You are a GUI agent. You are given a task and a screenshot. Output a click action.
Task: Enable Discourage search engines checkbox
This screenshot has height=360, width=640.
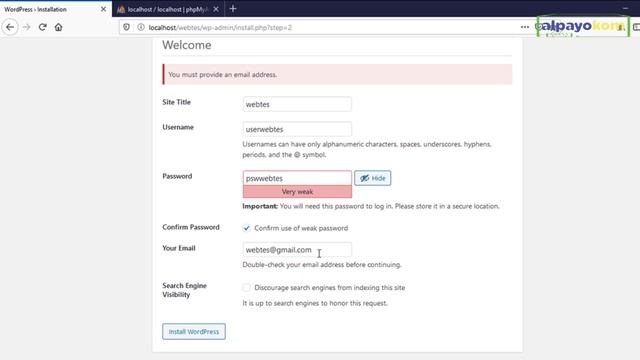coord(247,287)
